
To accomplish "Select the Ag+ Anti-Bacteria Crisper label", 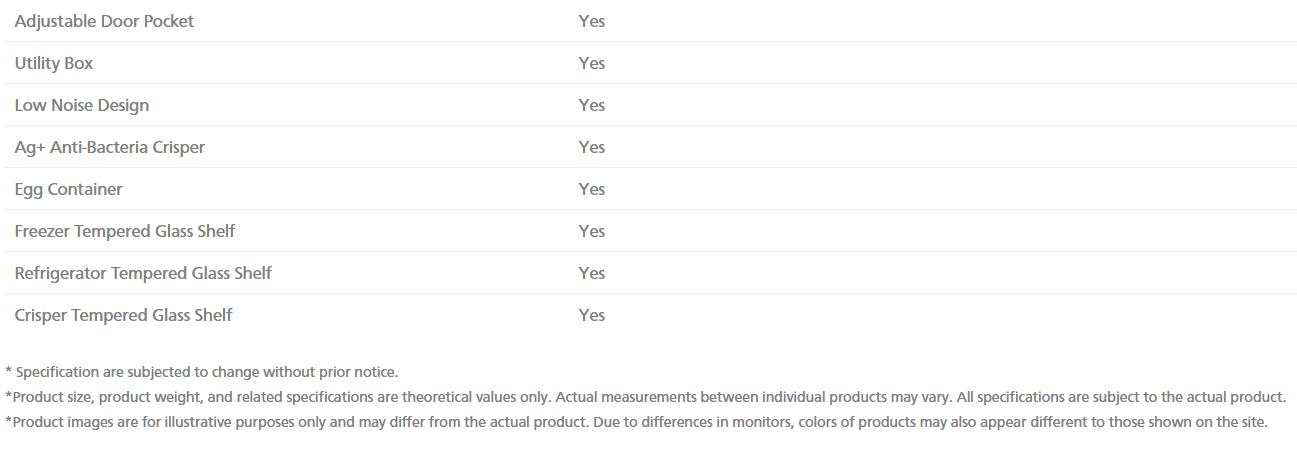I will tap(110, 147).
